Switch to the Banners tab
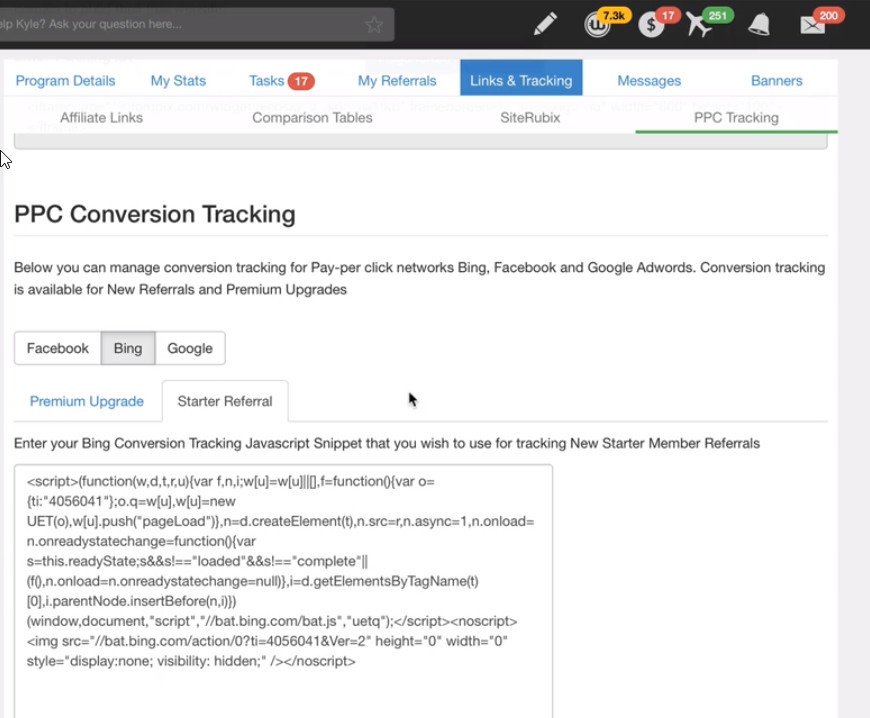 (777, 80)
